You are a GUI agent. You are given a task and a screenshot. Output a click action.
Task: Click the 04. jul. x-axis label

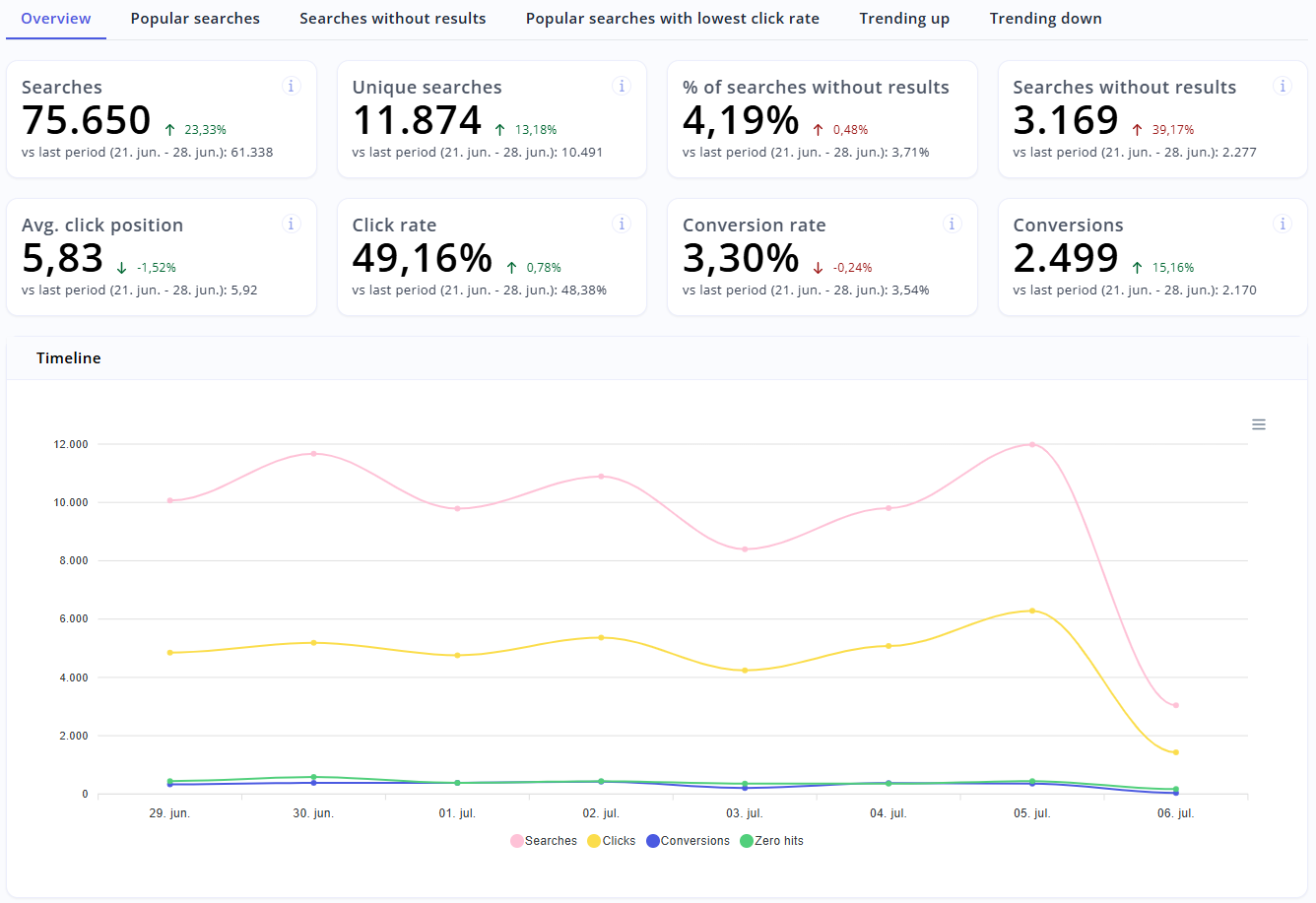coord(888,813)
